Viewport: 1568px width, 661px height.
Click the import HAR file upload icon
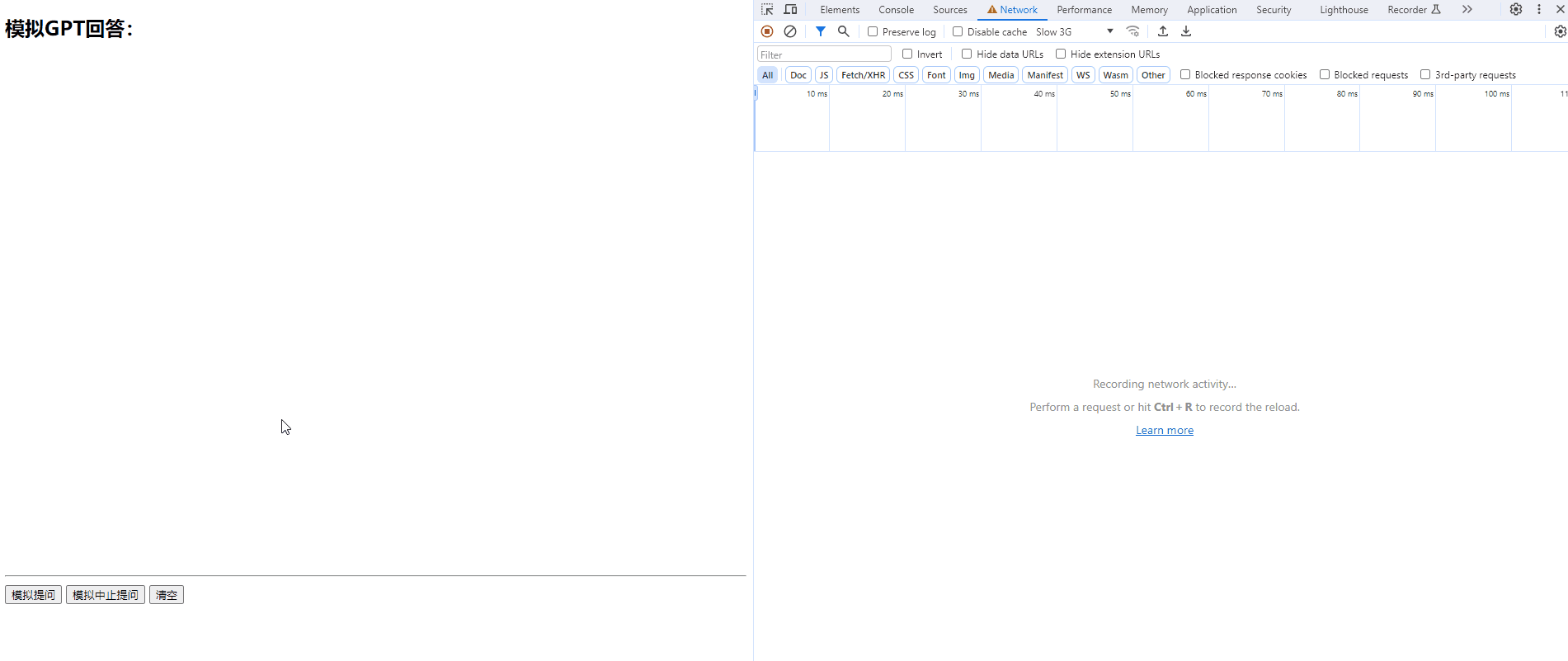(x=1163, y=31)
